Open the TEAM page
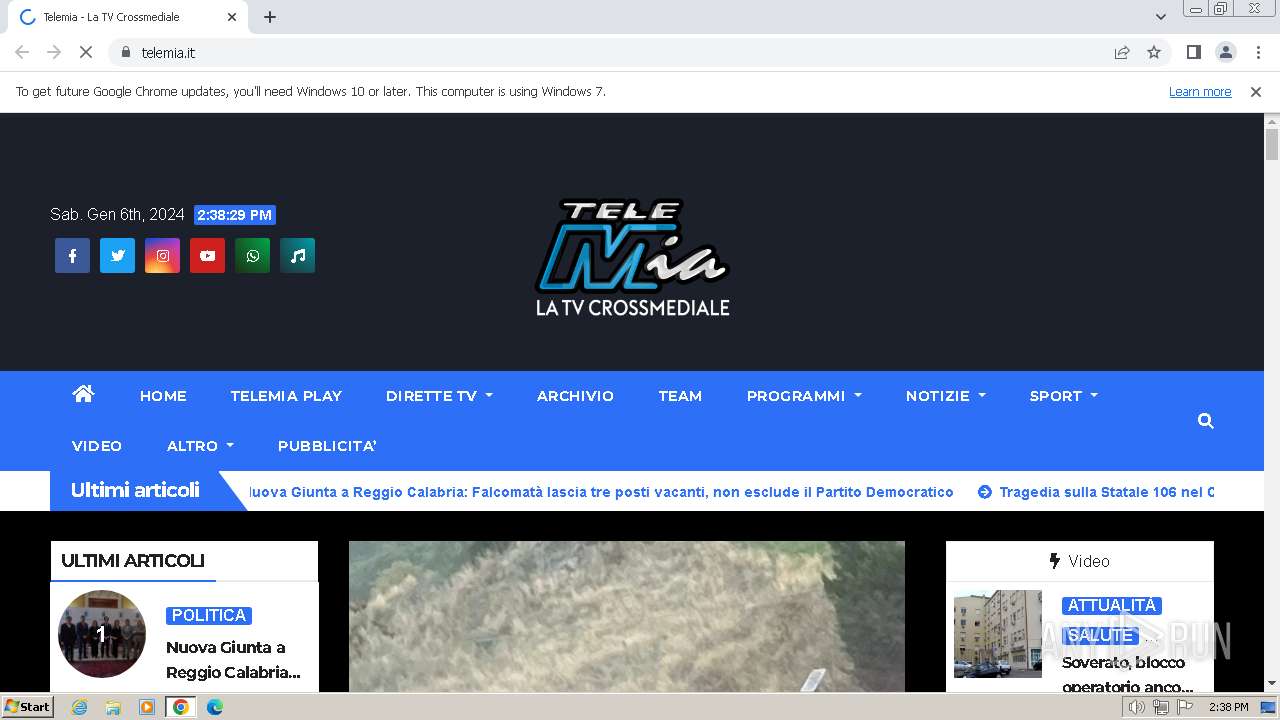The image size is (1280, 720). pyautogui.click(x=680, y=396)
